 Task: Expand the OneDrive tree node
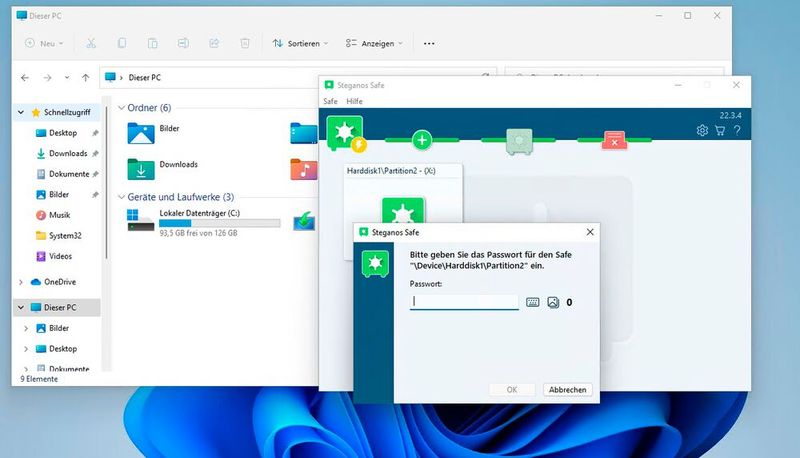(x=21, y=282)
